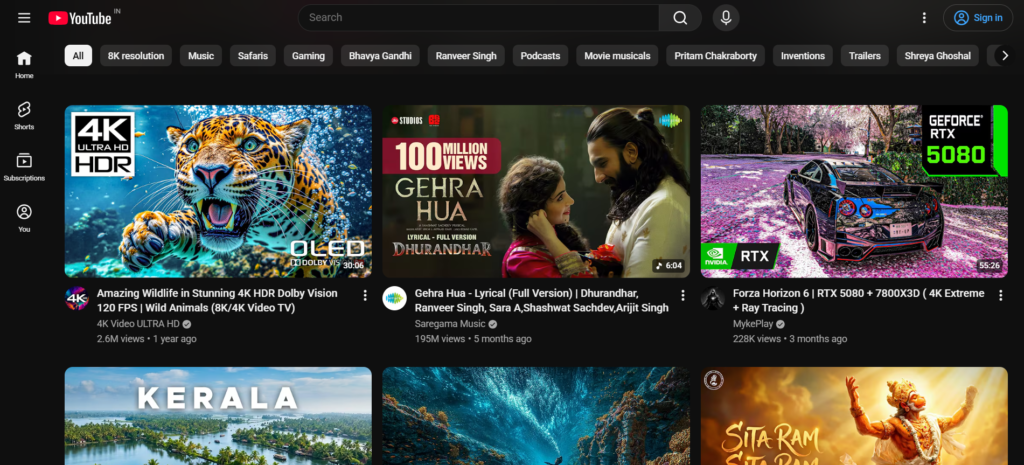Select the Movie musicals chip

pyautogui.click(x=617, y=56)
